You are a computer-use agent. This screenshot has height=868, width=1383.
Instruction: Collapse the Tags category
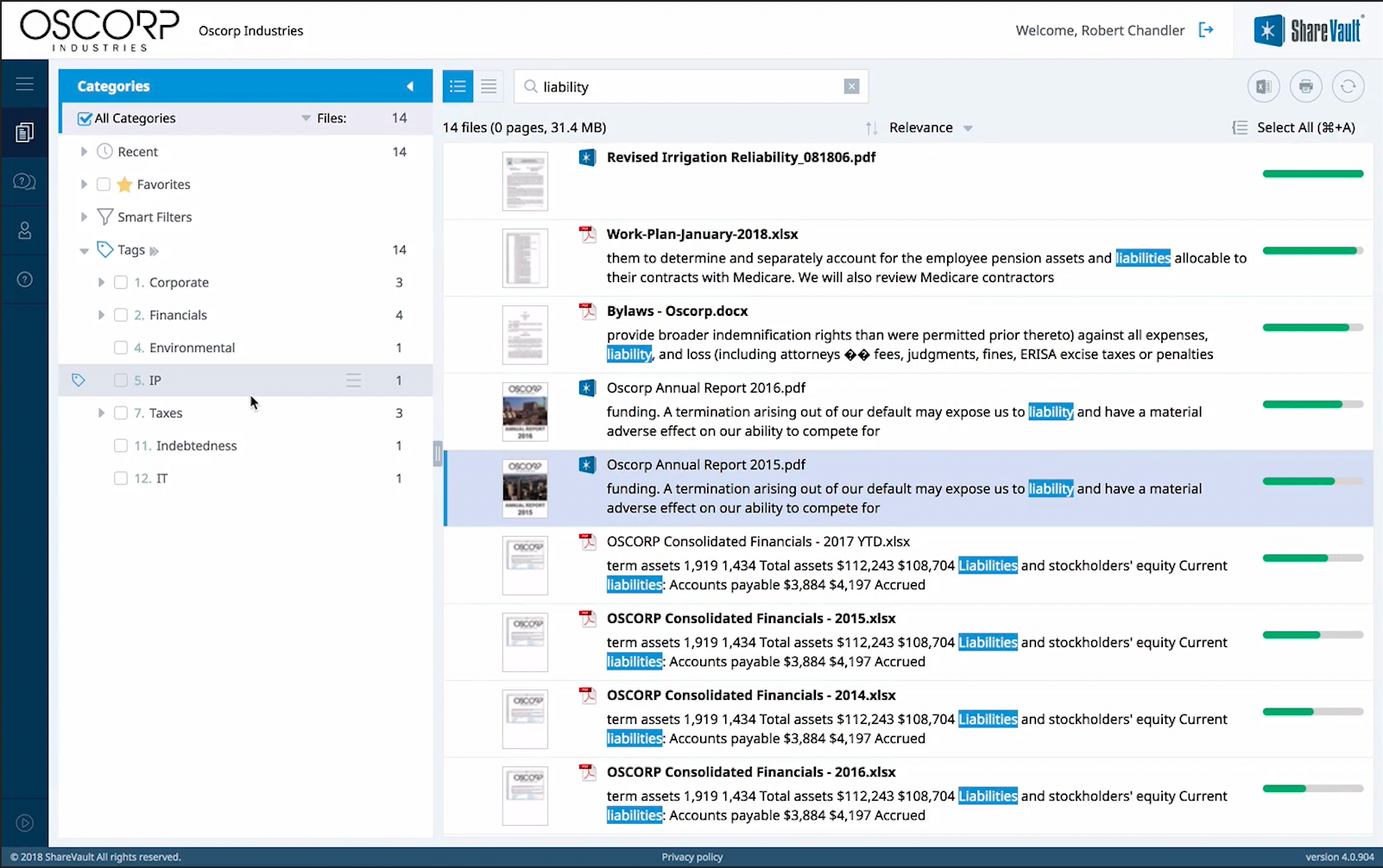click(x=84, y=251)
